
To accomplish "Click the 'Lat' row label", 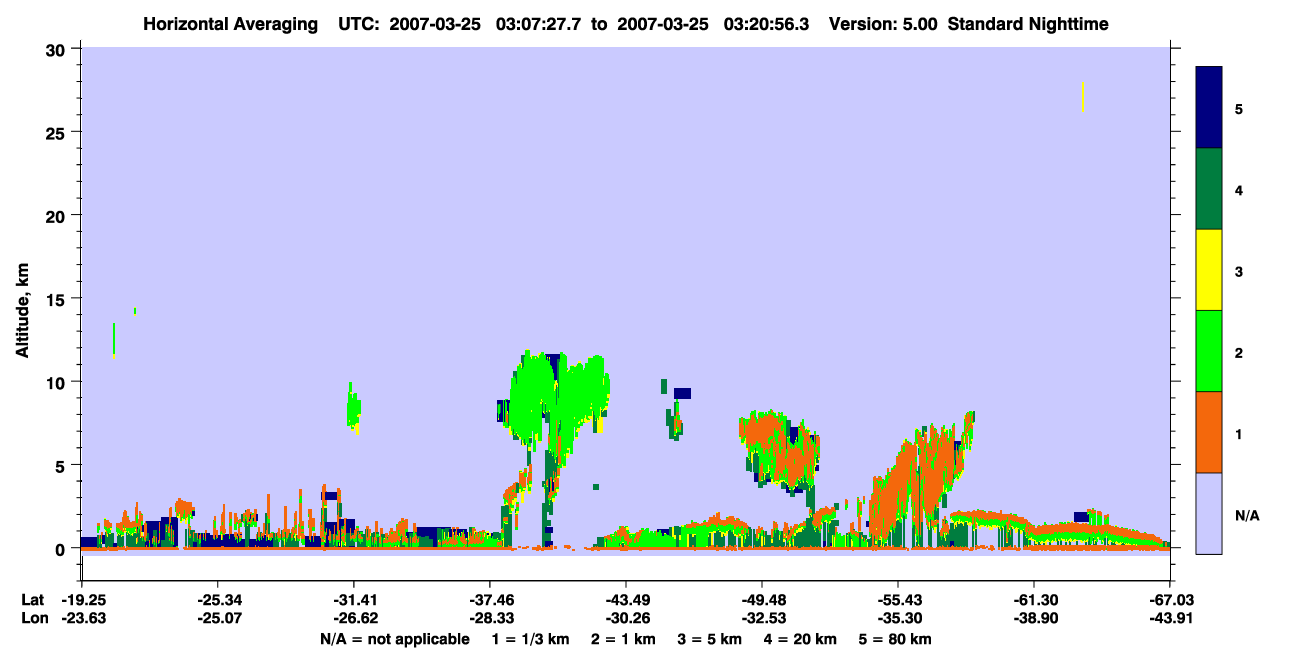I will pos(33,600).
